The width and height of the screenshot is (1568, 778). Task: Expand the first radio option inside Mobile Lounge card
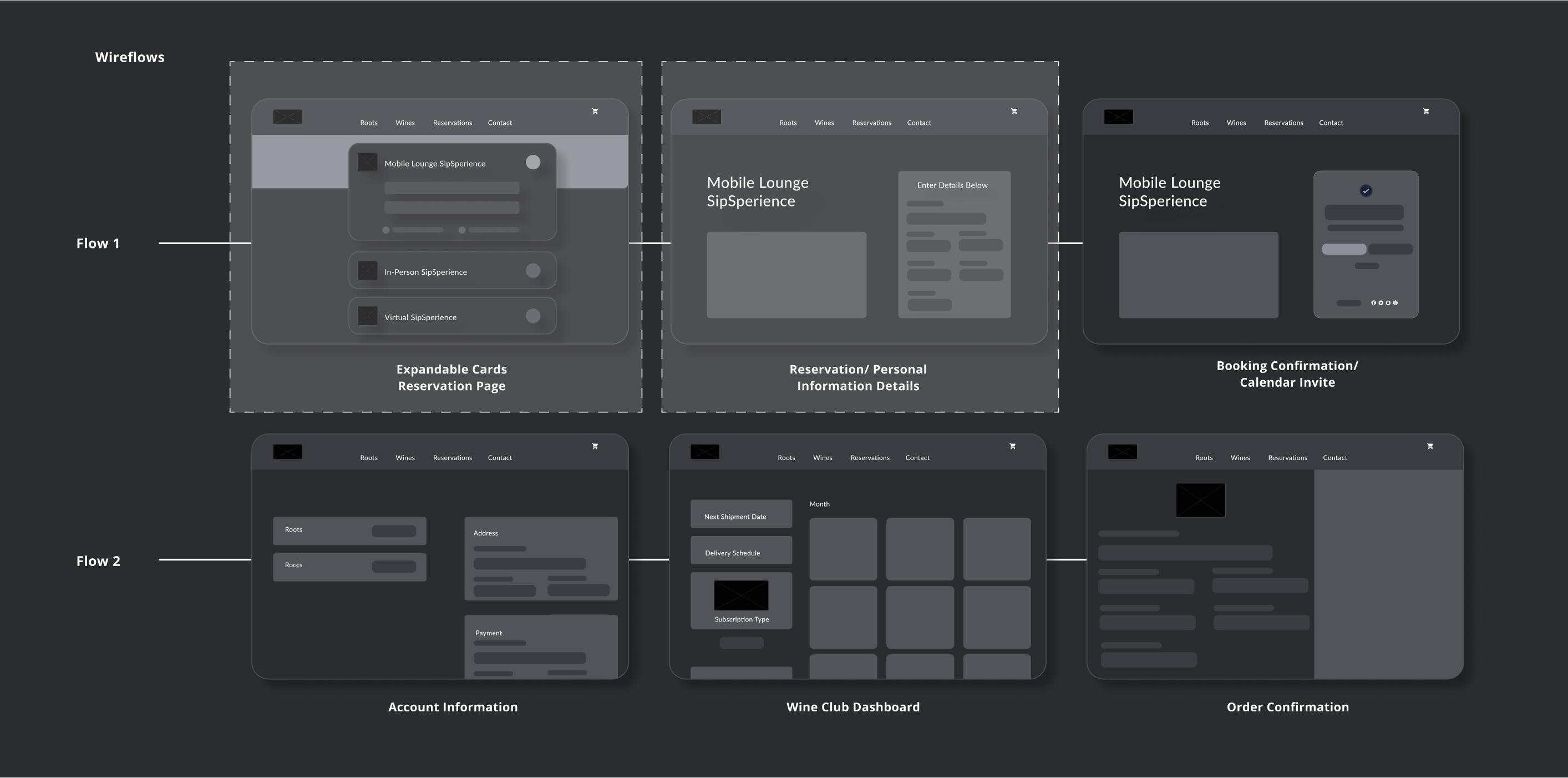pyautogui.click(x=385, y=230)
